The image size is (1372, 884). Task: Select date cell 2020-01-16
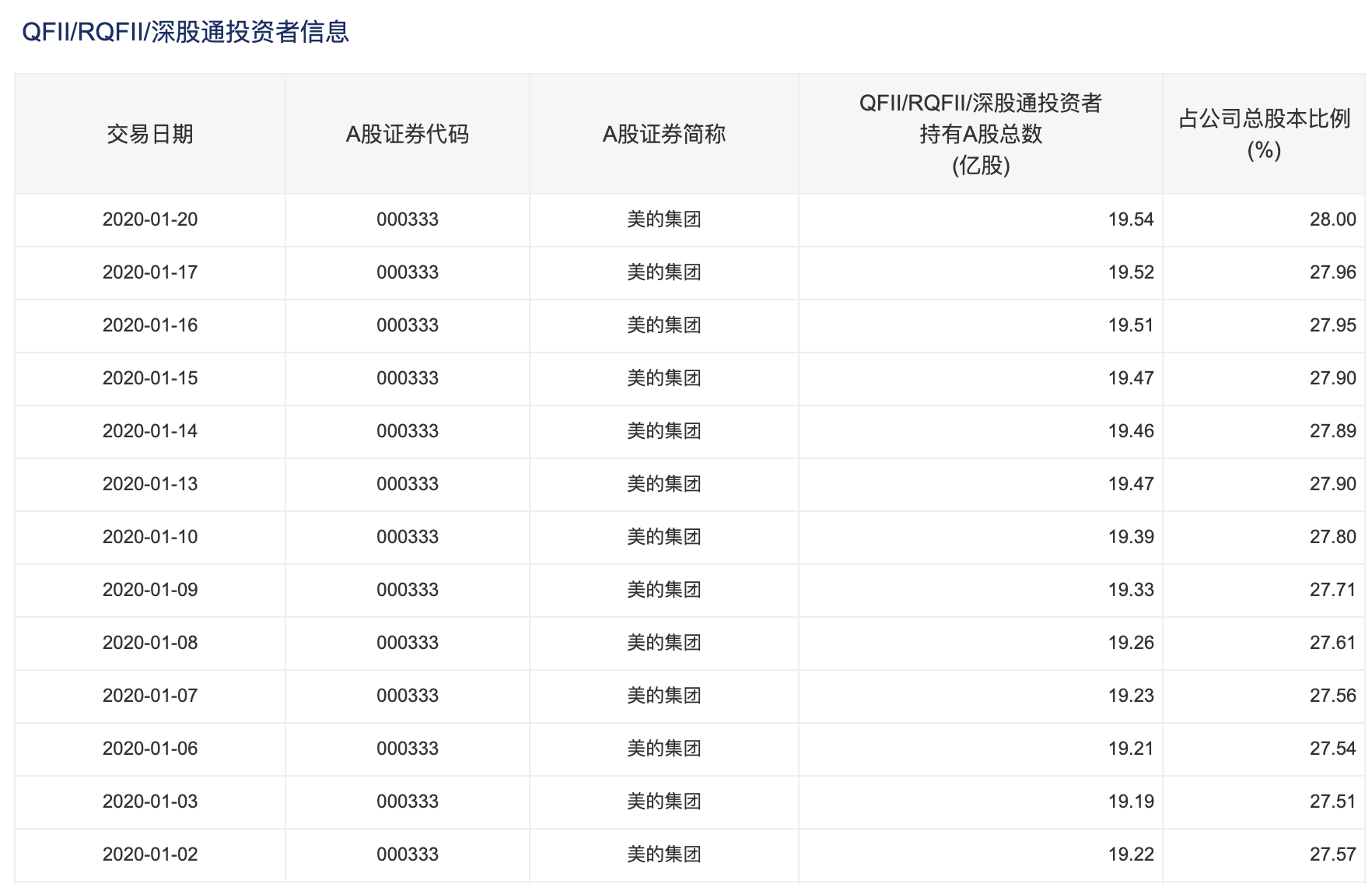150,325
